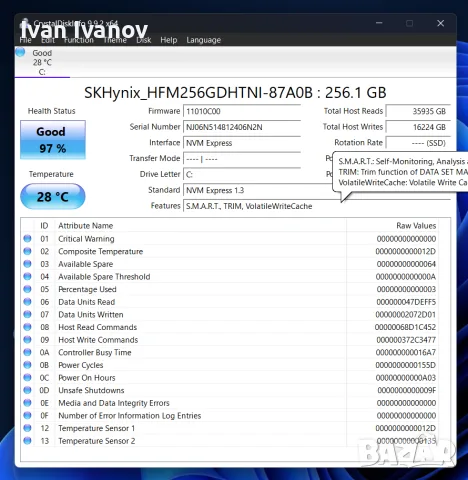Open the Help menu

pyautogui.click(x=169, y=40)
